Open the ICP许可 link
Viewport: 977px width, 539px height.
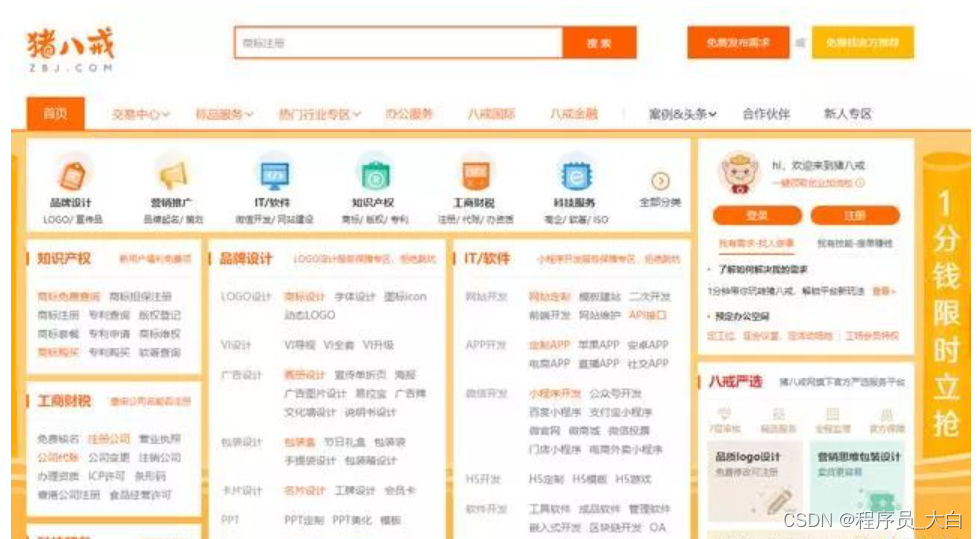[x=106, y=476]
